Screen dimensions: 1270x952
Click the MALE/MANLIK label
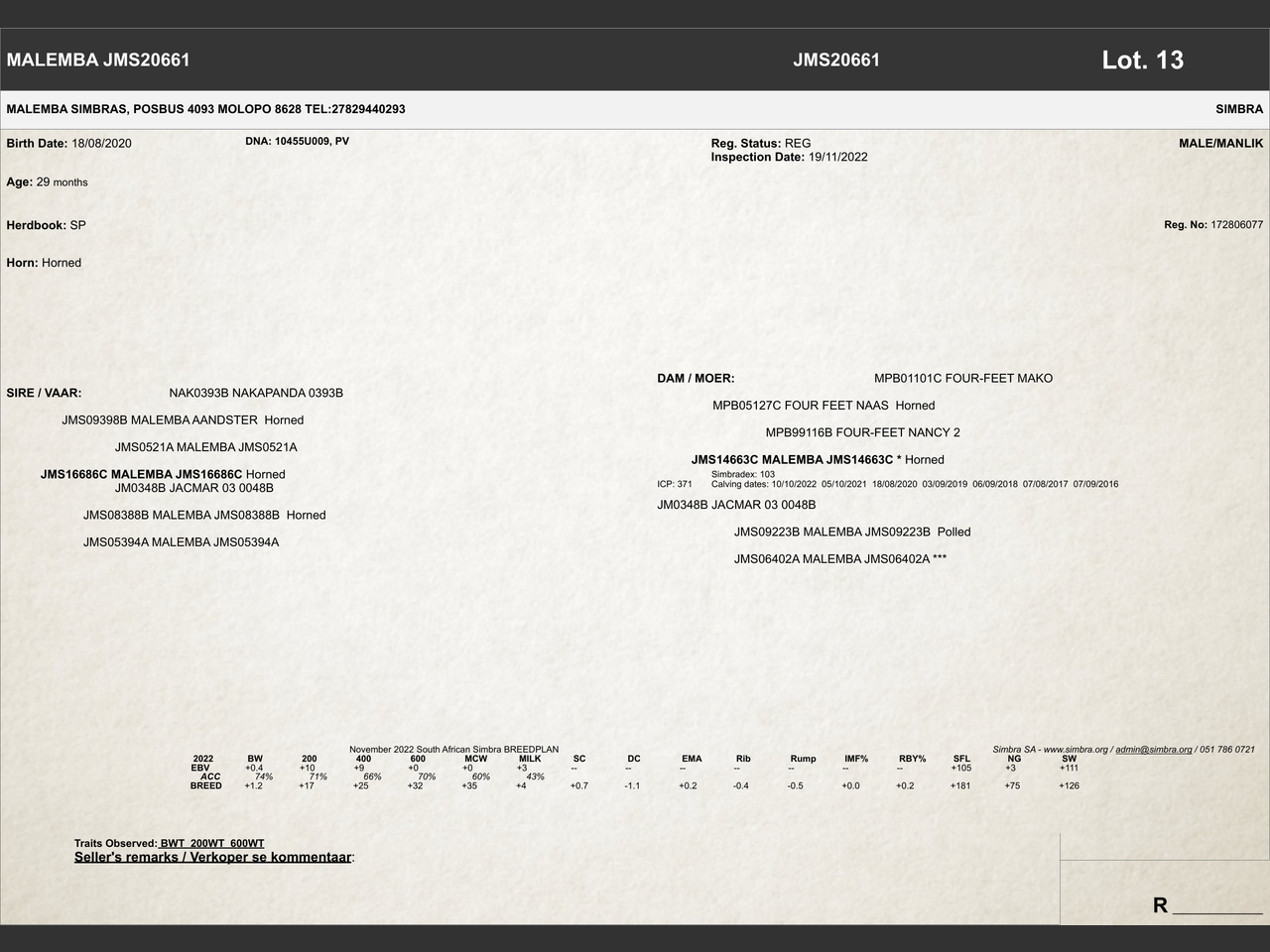coord(1221,143)
